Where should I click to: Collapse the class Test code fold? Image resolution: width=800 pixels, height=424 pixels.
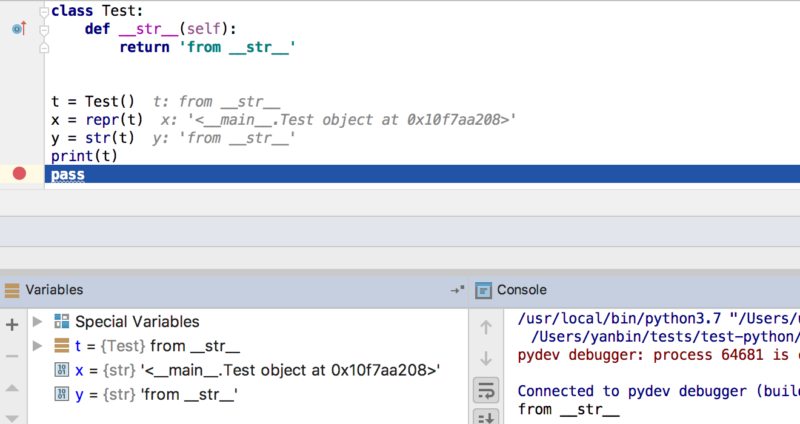[x=43, y=10]
